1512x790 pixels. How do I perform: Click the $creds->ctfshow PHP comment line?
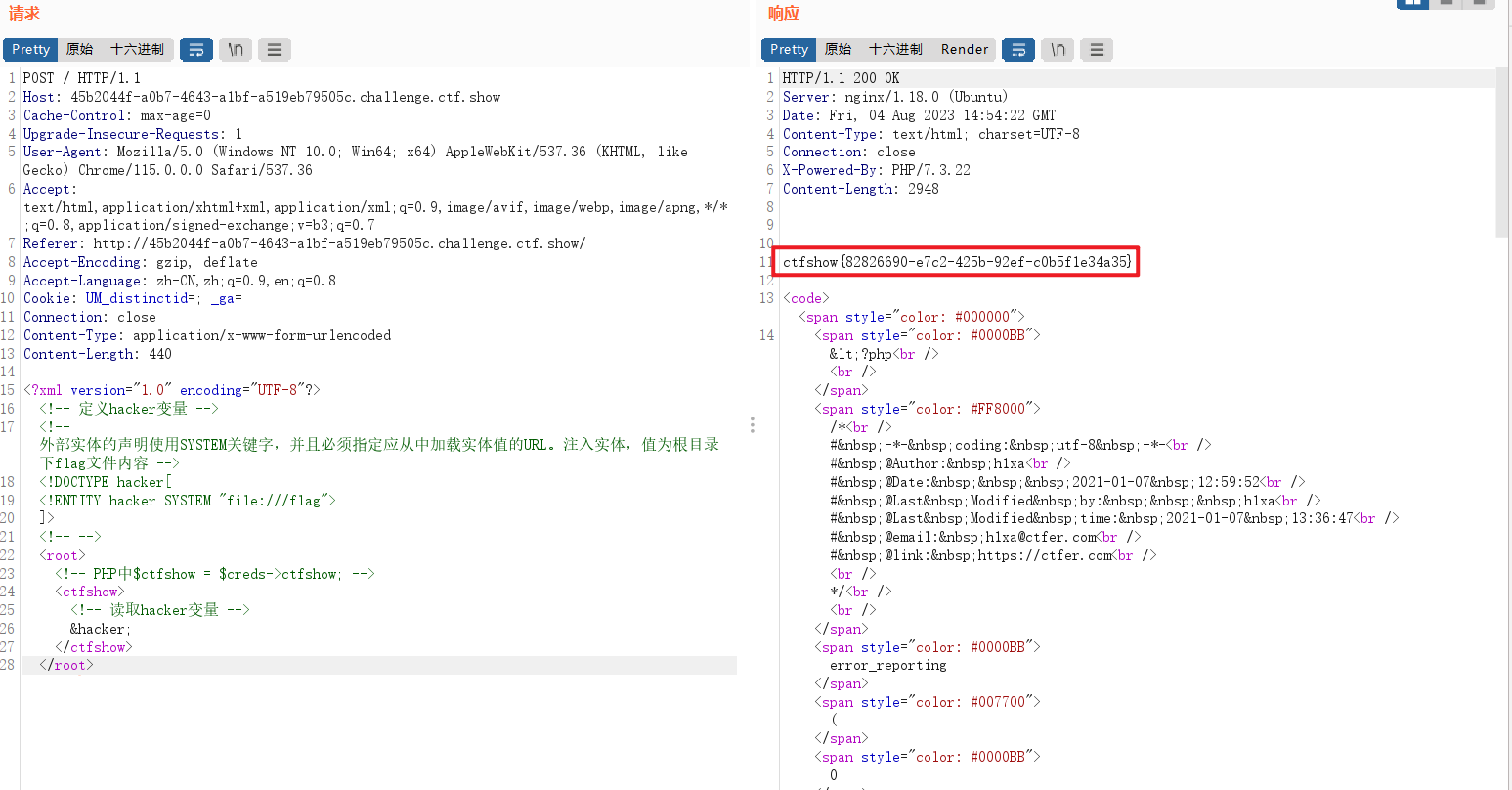coord(215,574)
